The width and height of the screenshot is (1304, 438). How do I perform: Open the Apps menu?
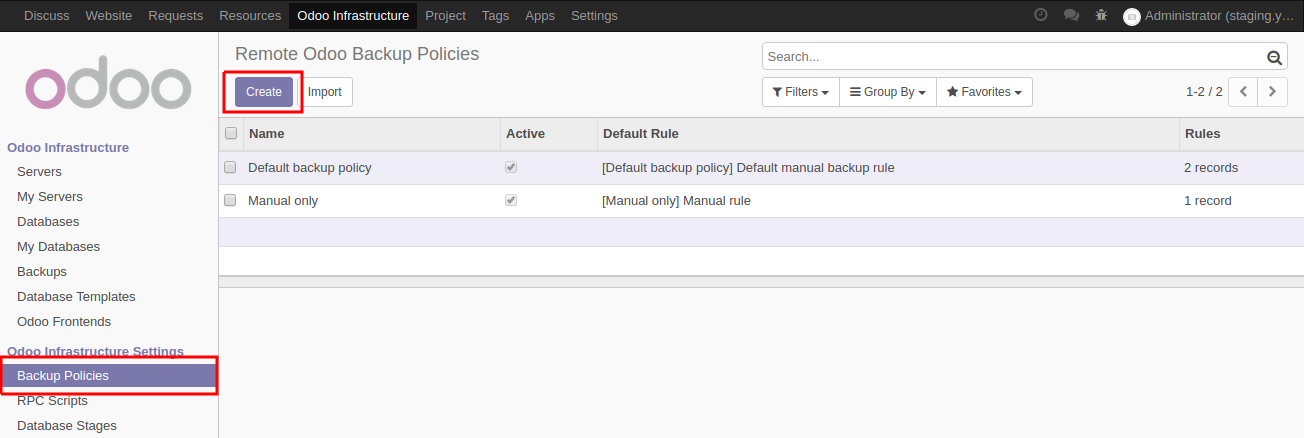540,15
